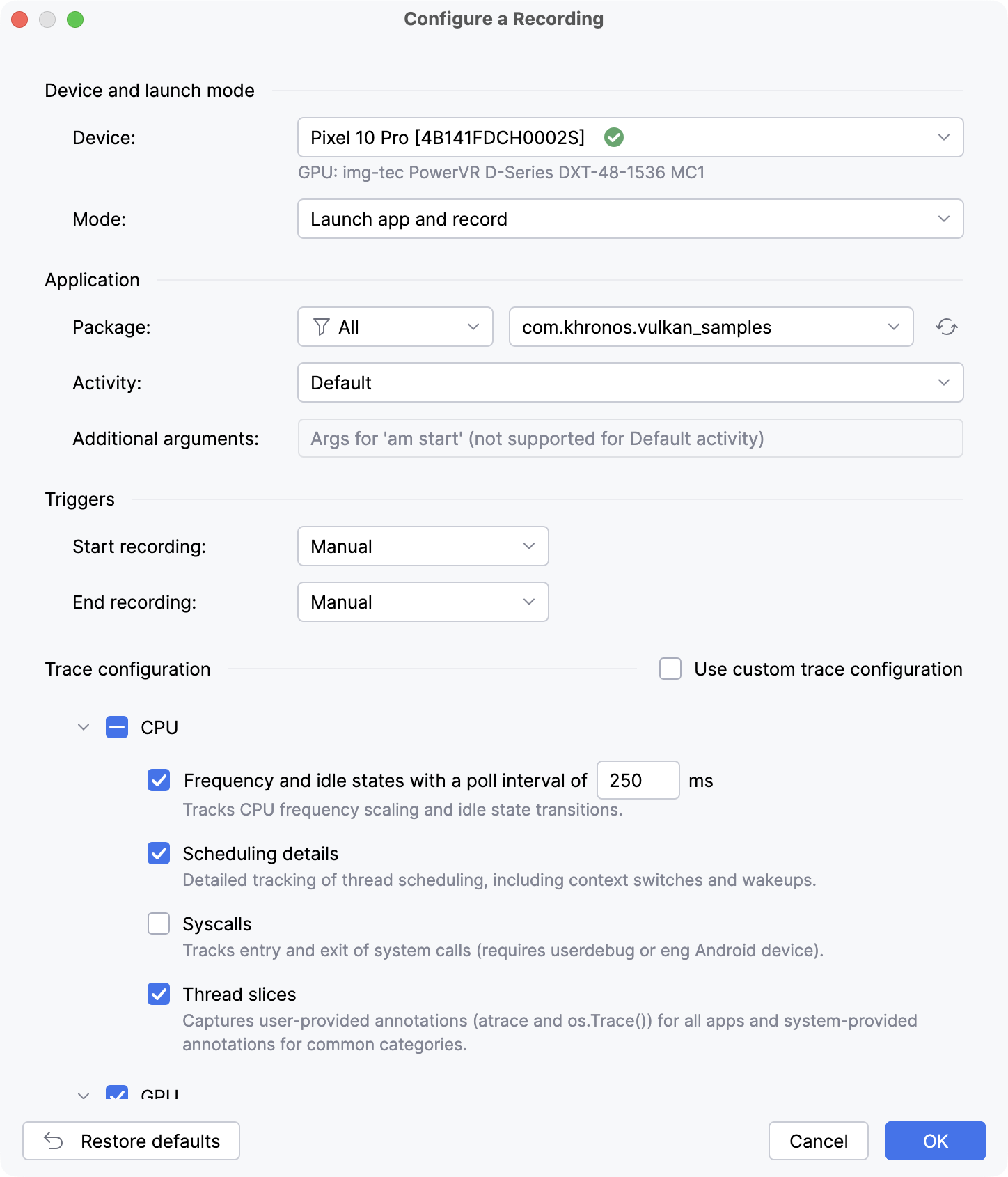This screenshot has width=1008, height=1177.
Task: Click the undo arrow icon in Restore defaults
Action: tap(54, 1141)
